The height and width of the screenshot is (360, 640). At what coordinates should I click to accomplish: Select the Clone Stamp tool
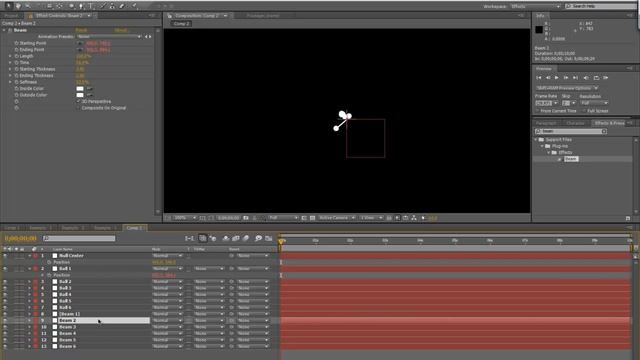(x=112, y=6)
